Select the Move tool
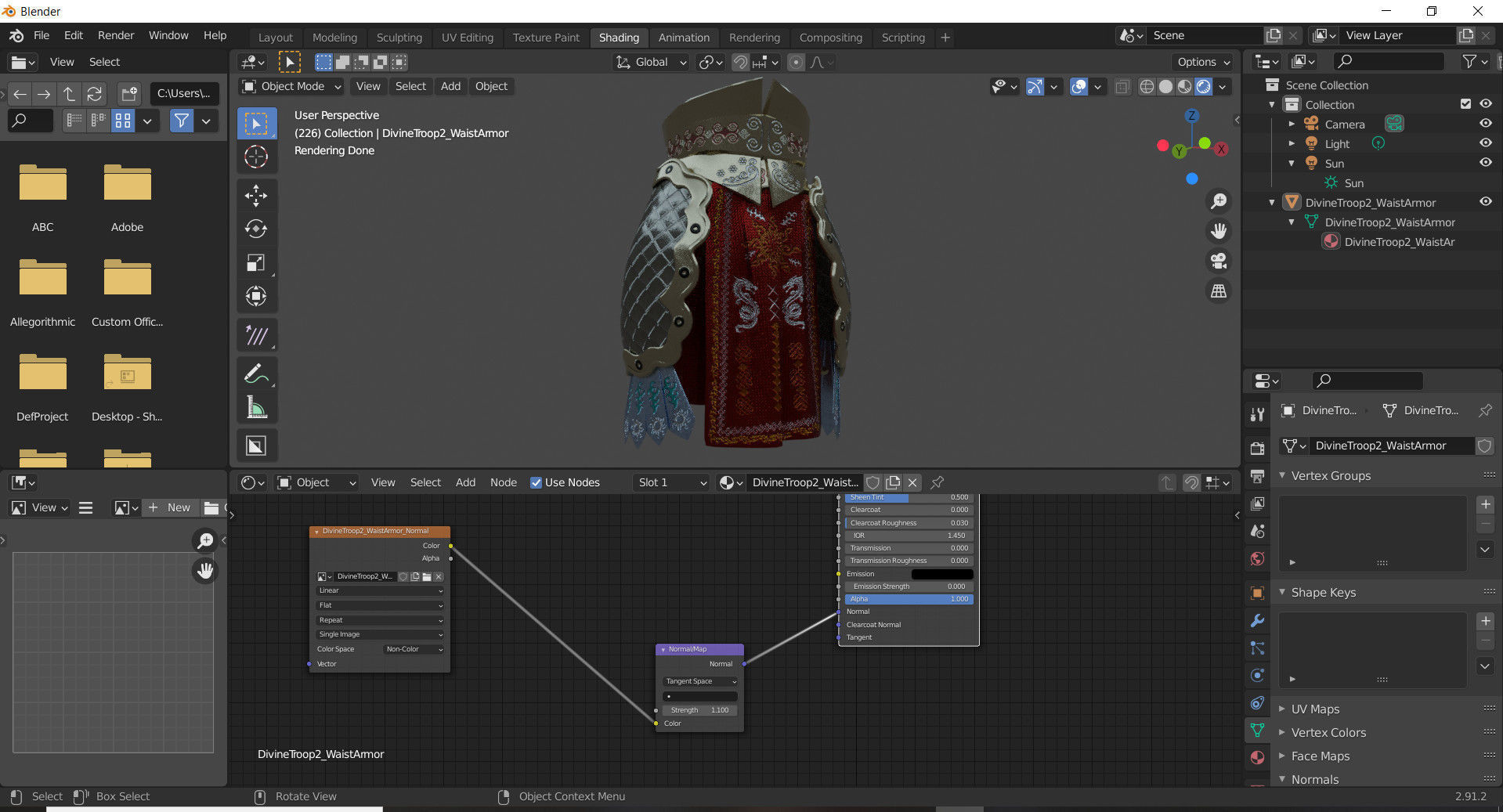 click(x=257, y=196)
